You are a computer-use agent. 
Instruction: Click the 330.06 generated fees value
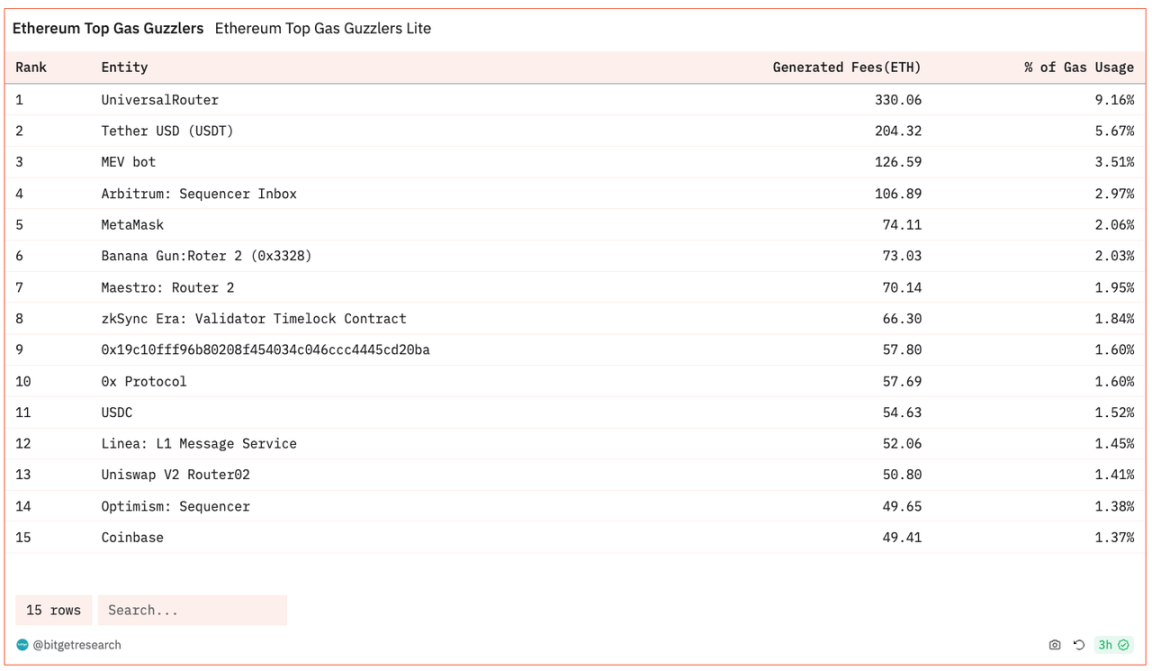[x=897, y=100]
